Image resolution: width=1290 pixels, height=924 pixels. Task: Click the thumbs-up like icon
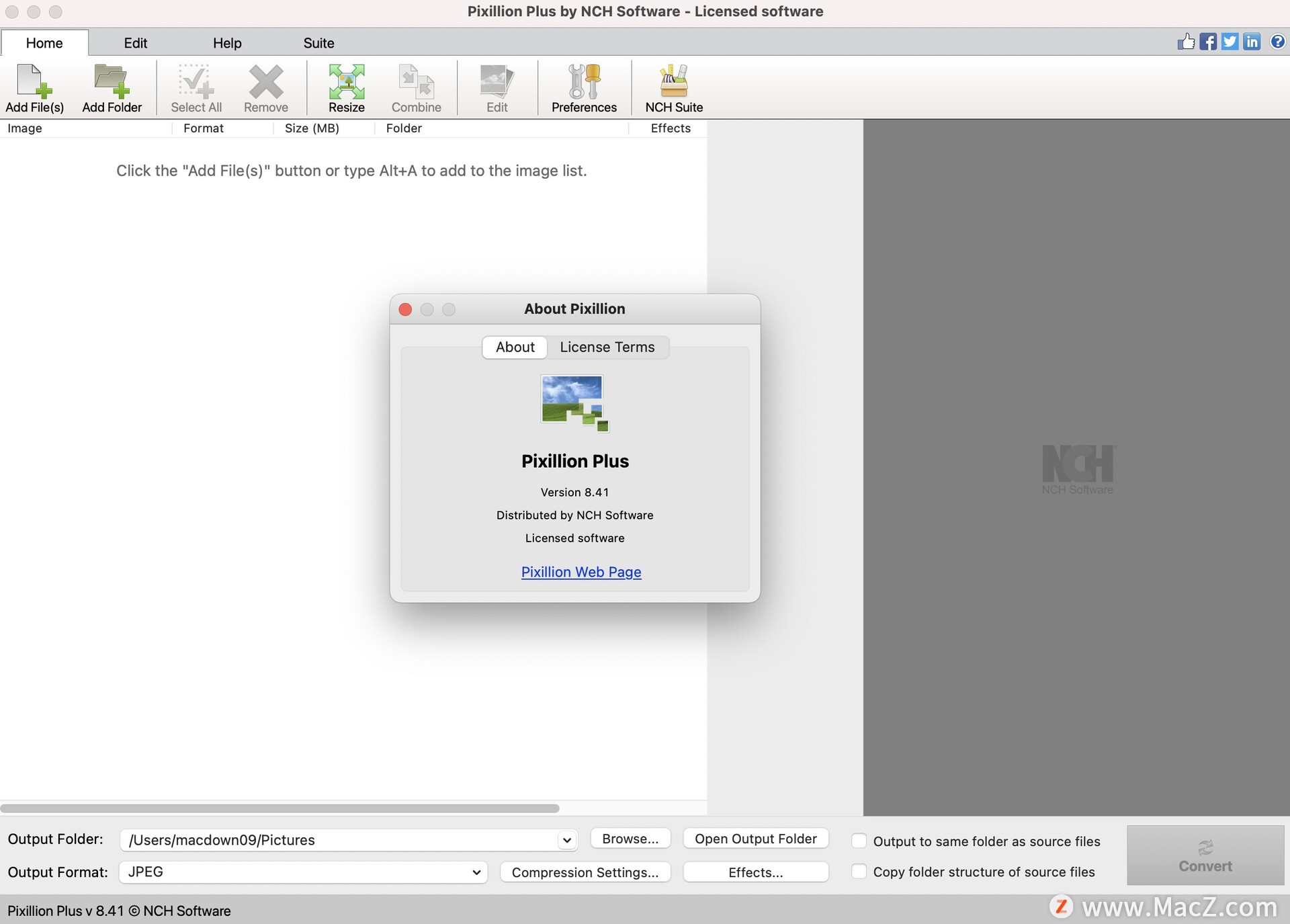tap(1186, 42)
